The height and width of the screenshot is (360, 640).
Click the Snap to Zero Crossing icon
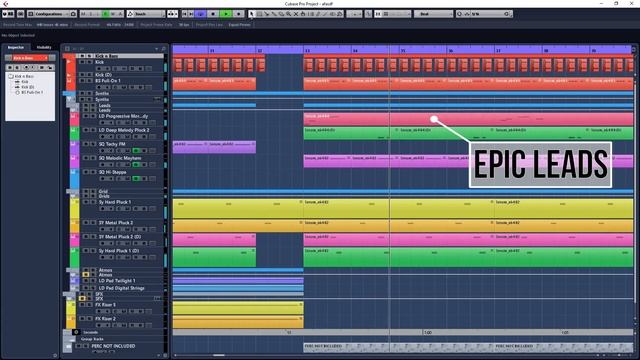click(369, 14)
